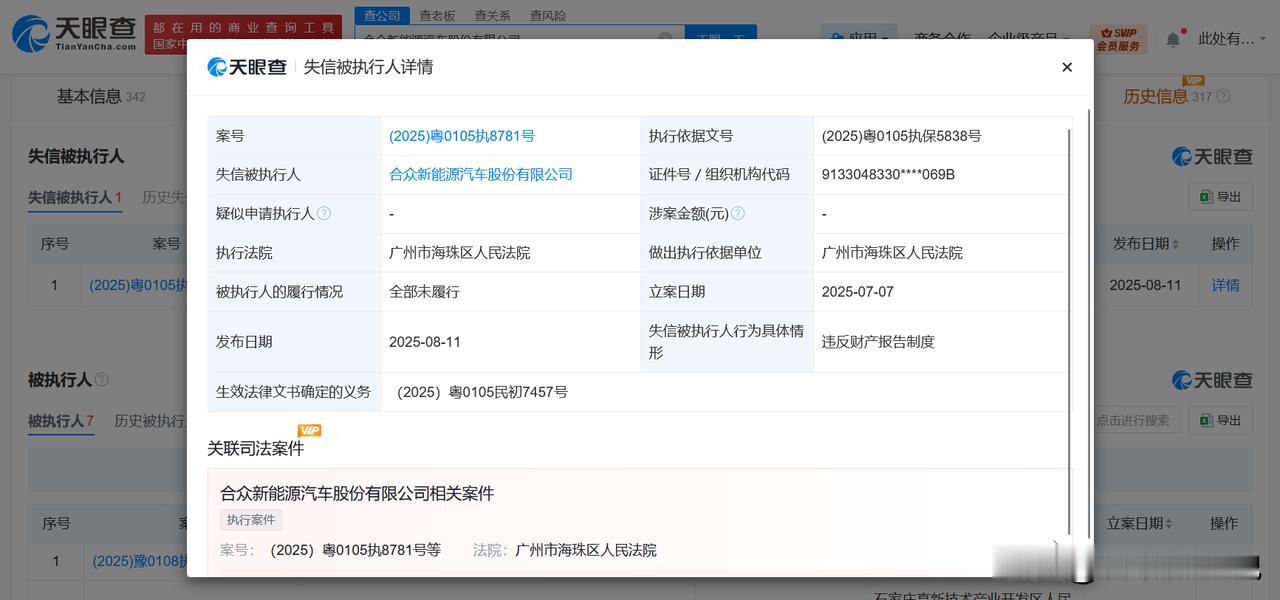Click 证件号 value 9133048330****069B

click(x=888, y=174)
